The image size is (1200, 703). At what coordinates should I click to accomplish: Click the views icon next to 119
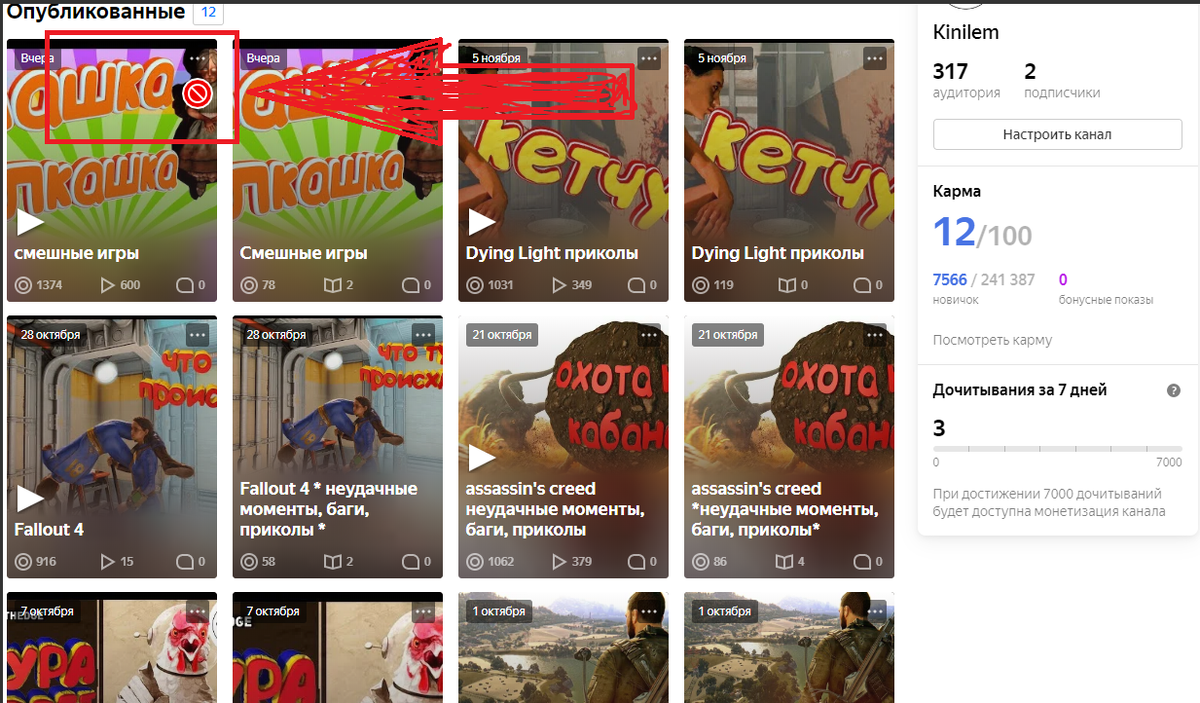click(702, 285)
